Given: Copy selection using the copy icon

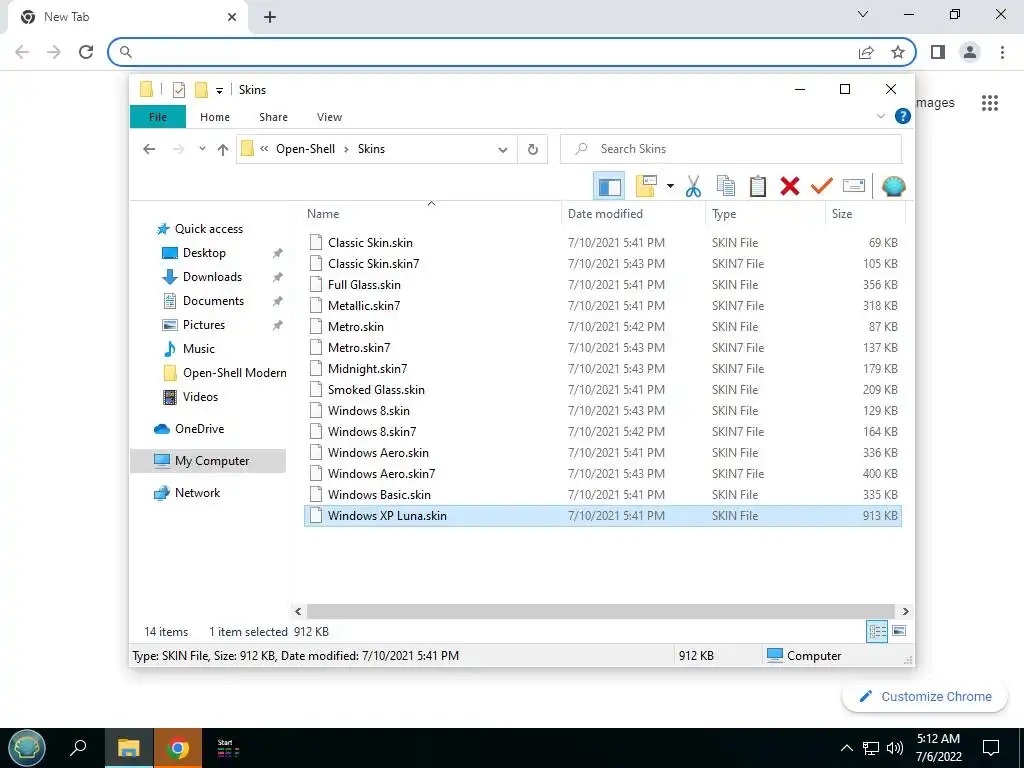Looking at the screenshot, I should 726,186.
